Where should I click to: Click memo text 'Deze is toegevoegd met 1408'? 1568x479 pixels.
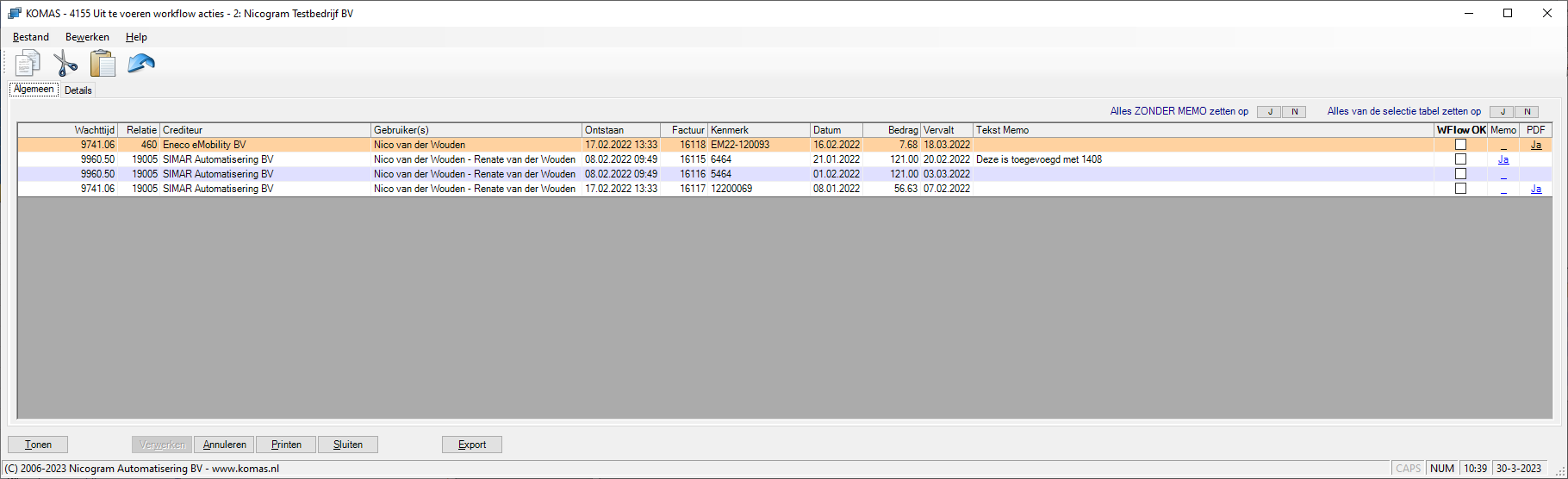point(1039,159)
